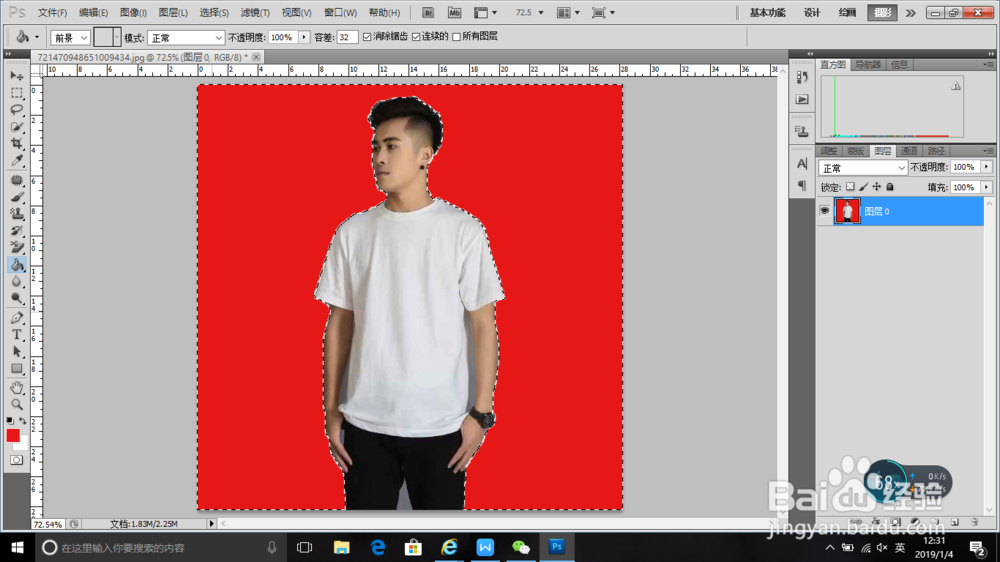Viewport: 1000px width, 562px height.
Task: Open the 选择(S) menu
Action: click(x=214, y=13)
